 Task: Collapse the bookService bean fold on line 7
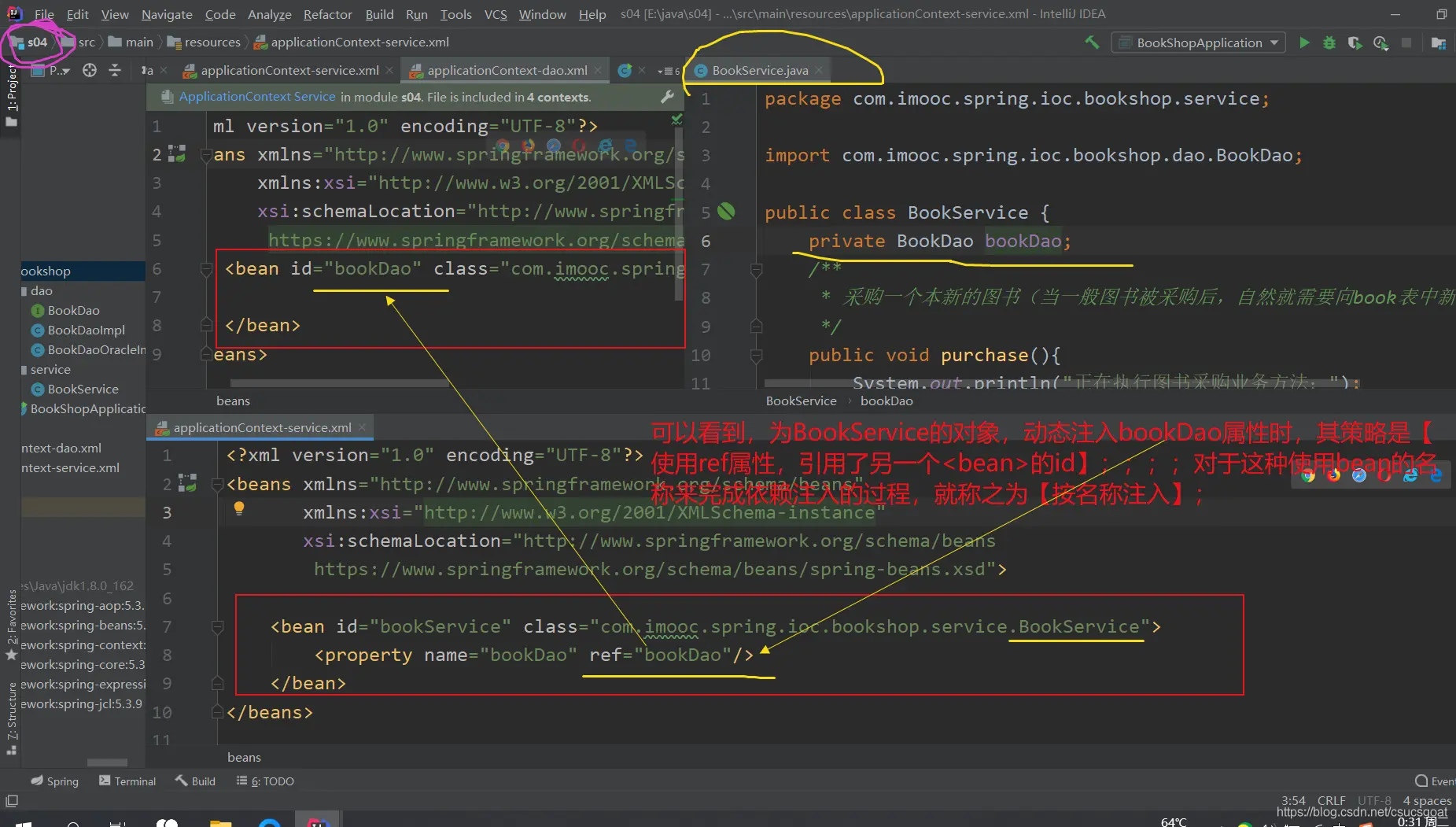[x=218, y=627]
